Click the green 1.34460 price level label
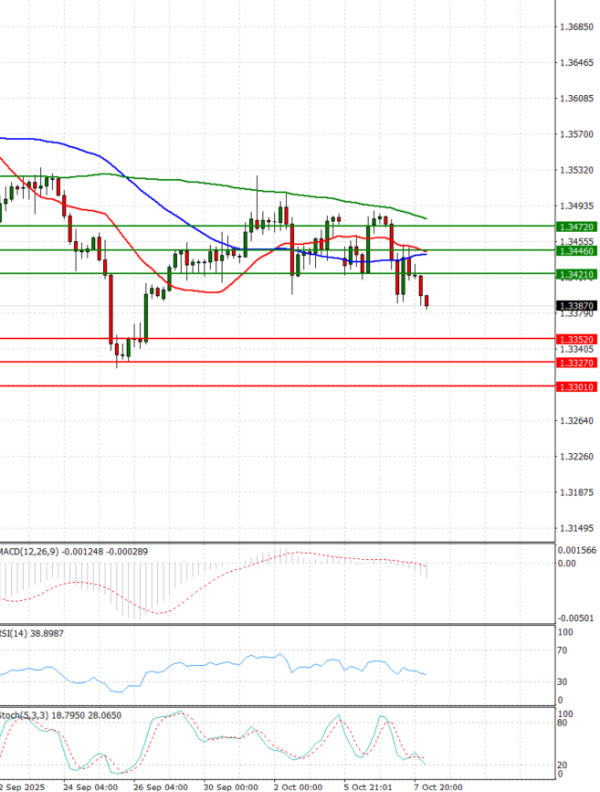 click(577, 251)
